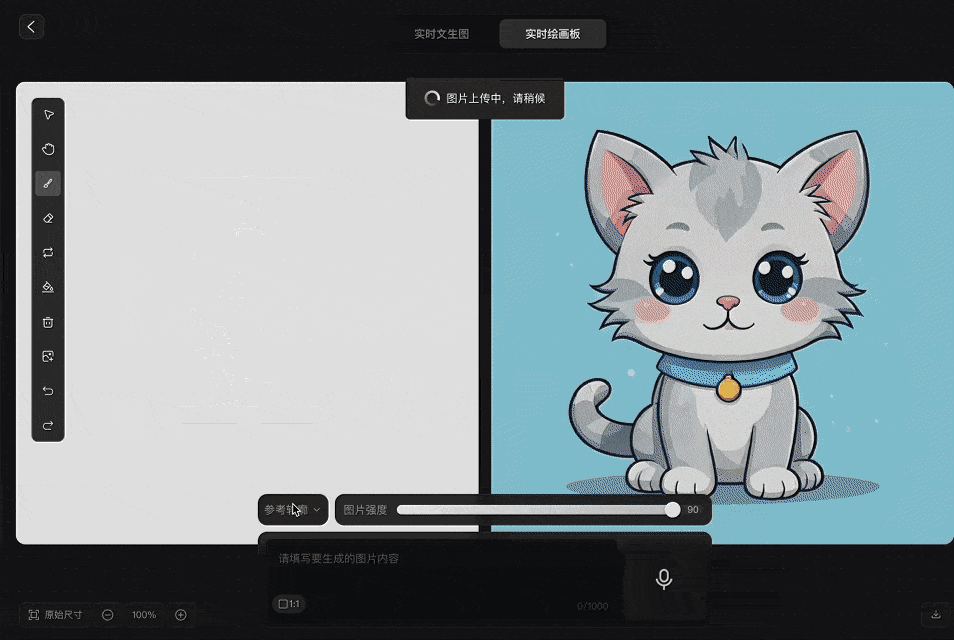Open the 参考轮廓 dropdown
954x640 pixels.
[x=293, y=510]
